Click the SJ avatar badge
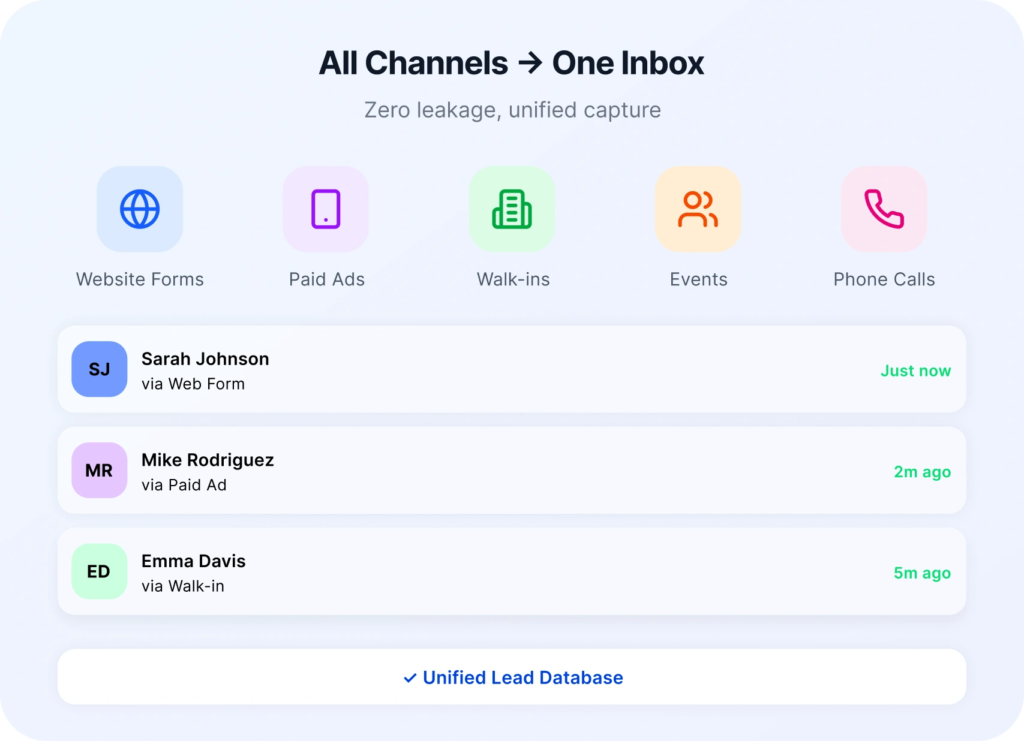This screenshot has width=1024, height=741. 99,369
